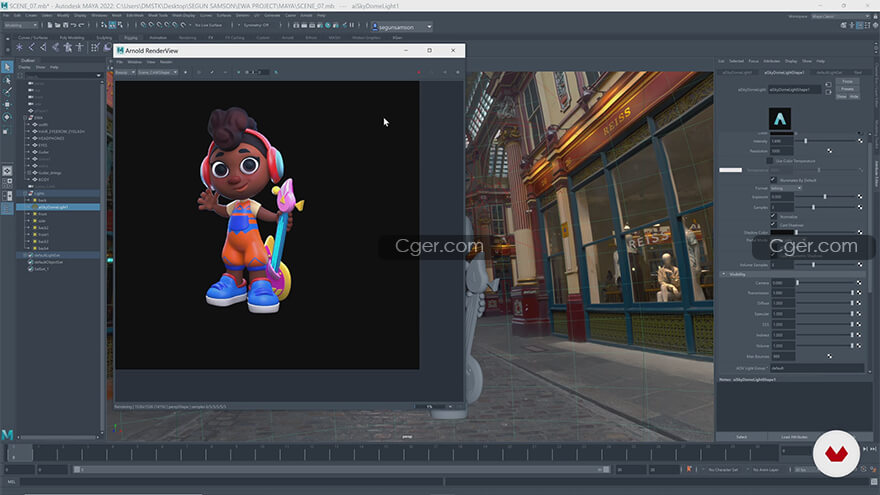Select the Lasso select tool

(7, 81)
